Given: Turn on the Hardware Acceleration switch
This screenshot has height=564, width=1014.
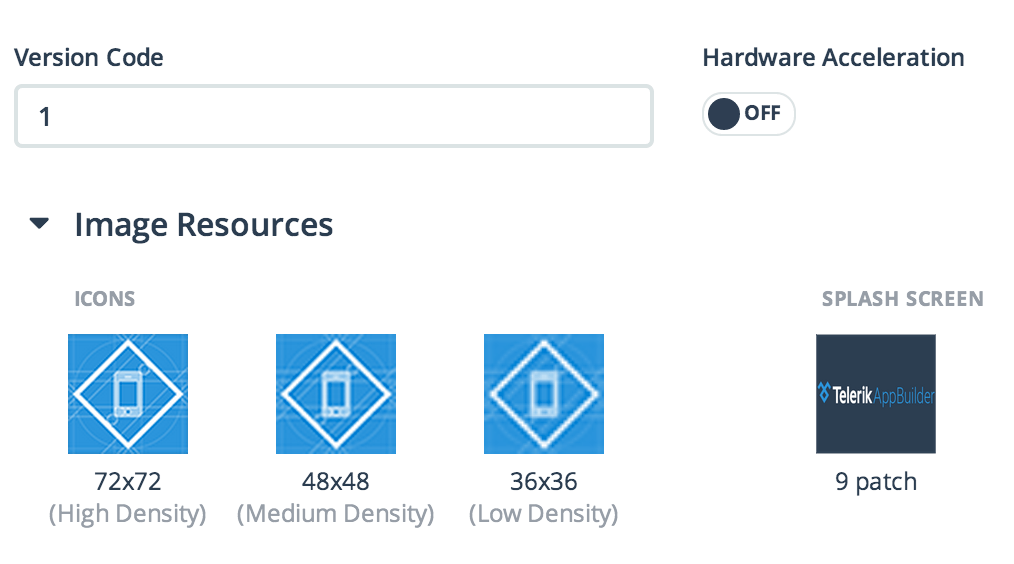Looking at the screenshot, I should (748, 114).
